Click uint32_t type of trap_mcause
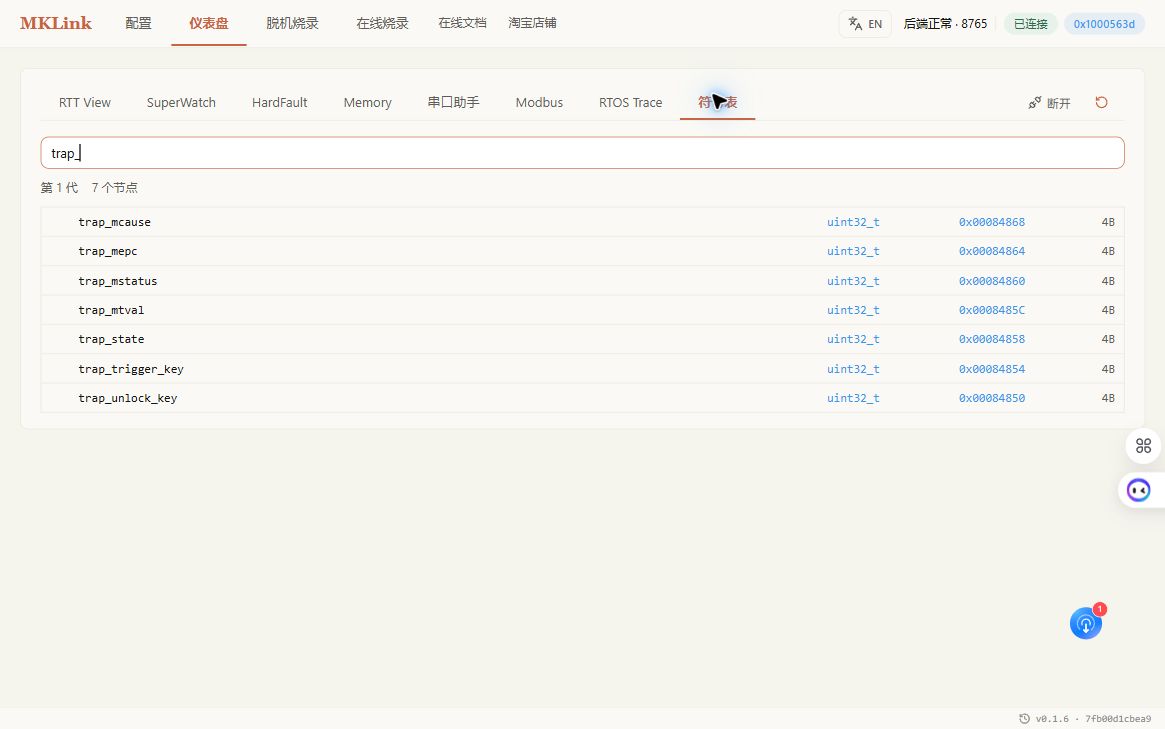 coord(853,222)
